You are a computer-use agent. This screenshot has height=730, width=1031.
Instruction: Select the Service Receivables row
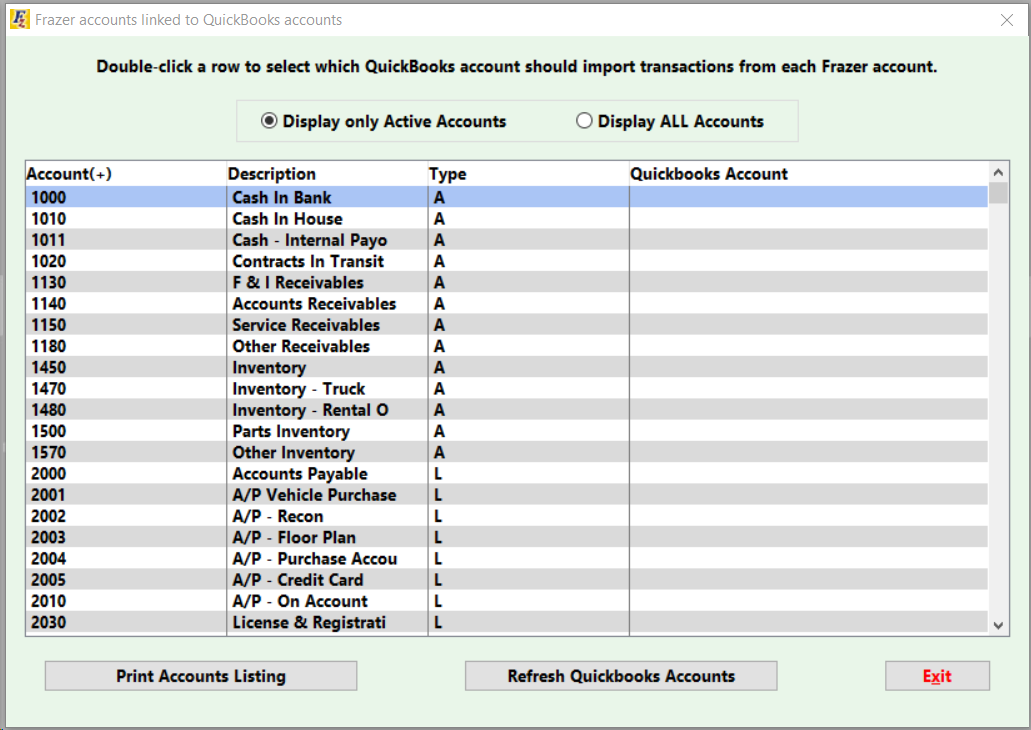tap(507, 325)
